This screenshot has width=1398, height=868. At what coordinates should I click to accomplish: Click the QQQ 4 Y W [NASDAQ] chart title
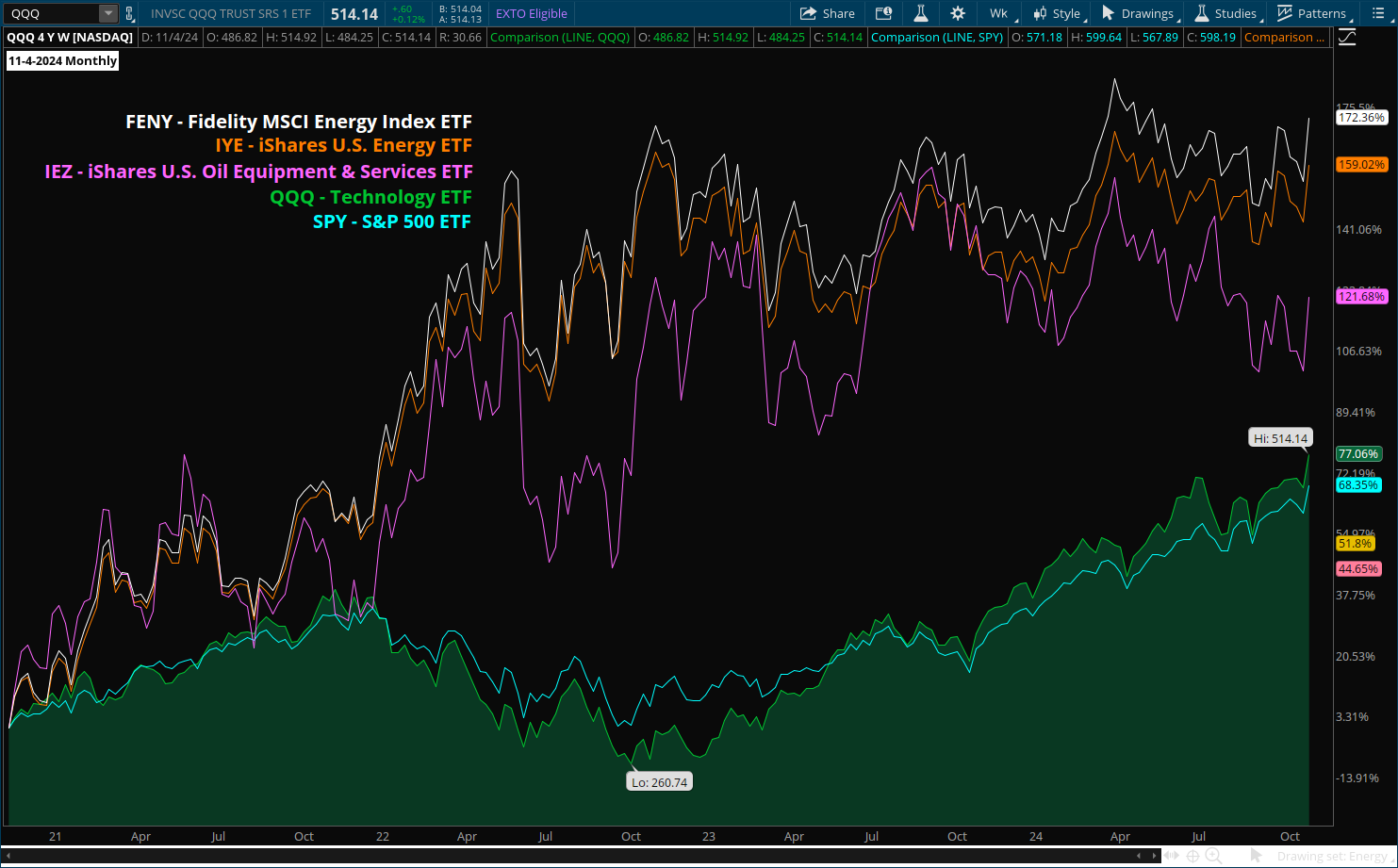70,38
